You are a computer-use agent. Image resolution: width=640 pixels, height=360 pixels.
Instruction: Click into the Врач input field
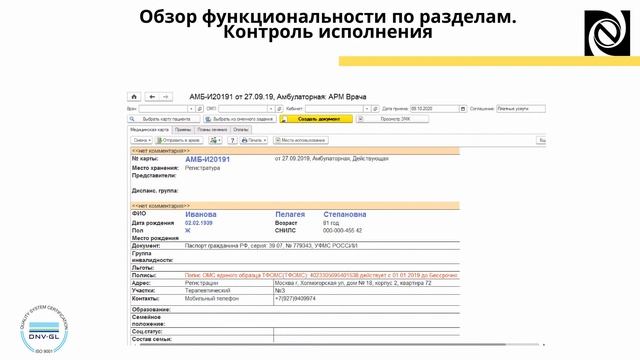pyautogui.click(x=163, y=109)
